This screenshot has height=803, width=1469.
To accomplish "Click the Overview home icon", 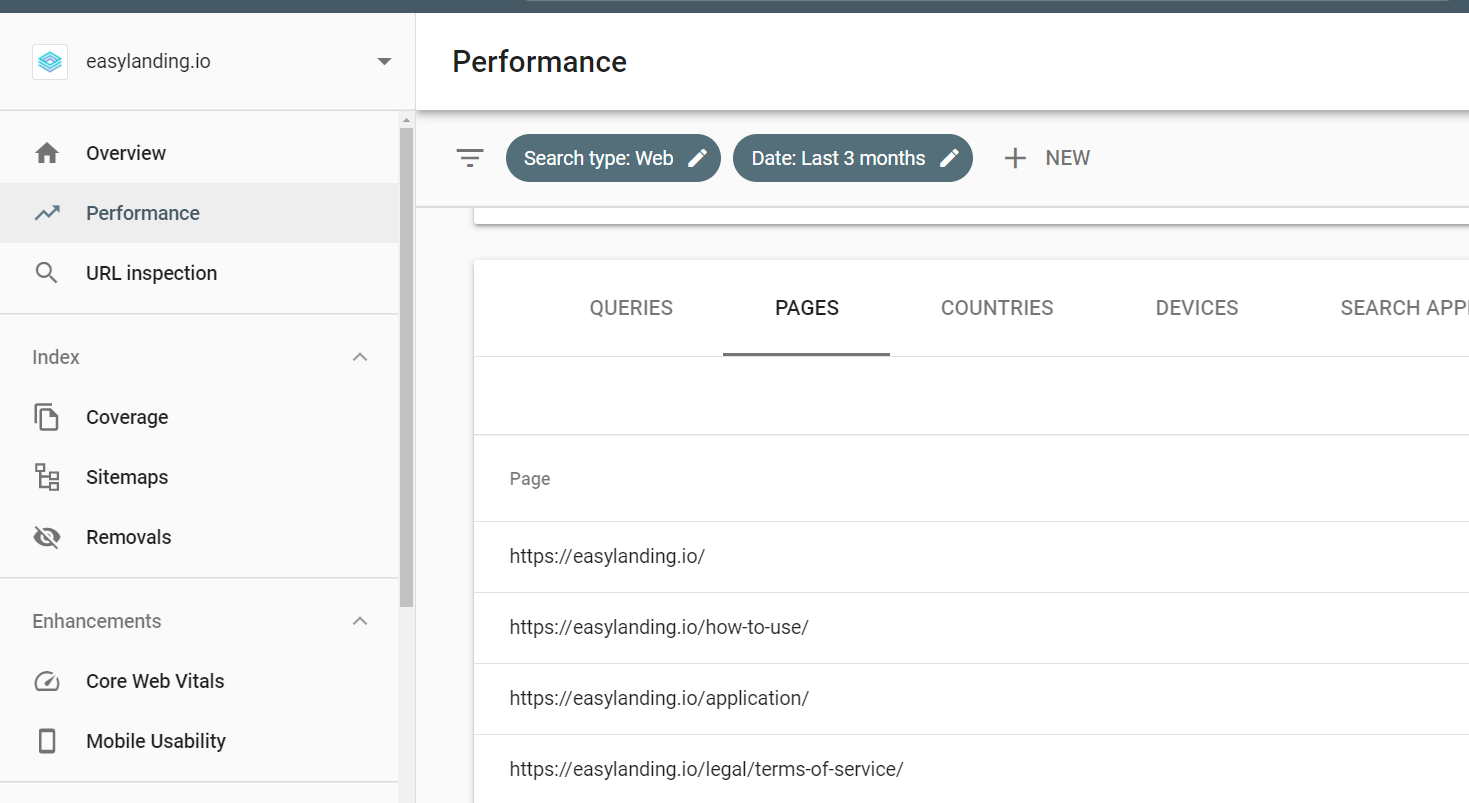I will 47,153.
